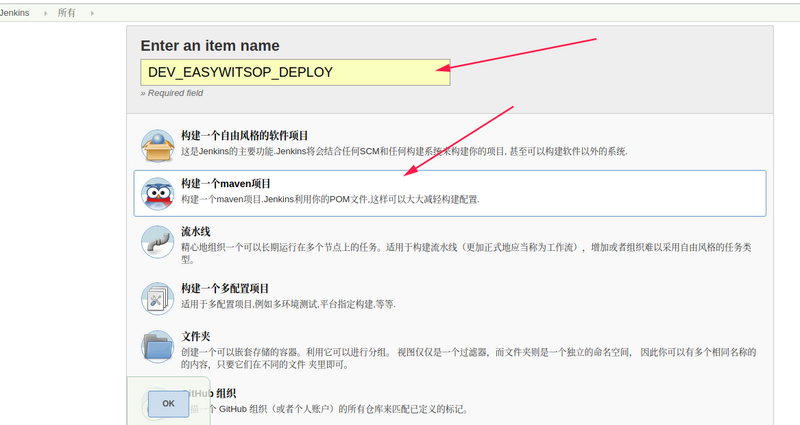Click the freestyle project description text

(404, 152)
